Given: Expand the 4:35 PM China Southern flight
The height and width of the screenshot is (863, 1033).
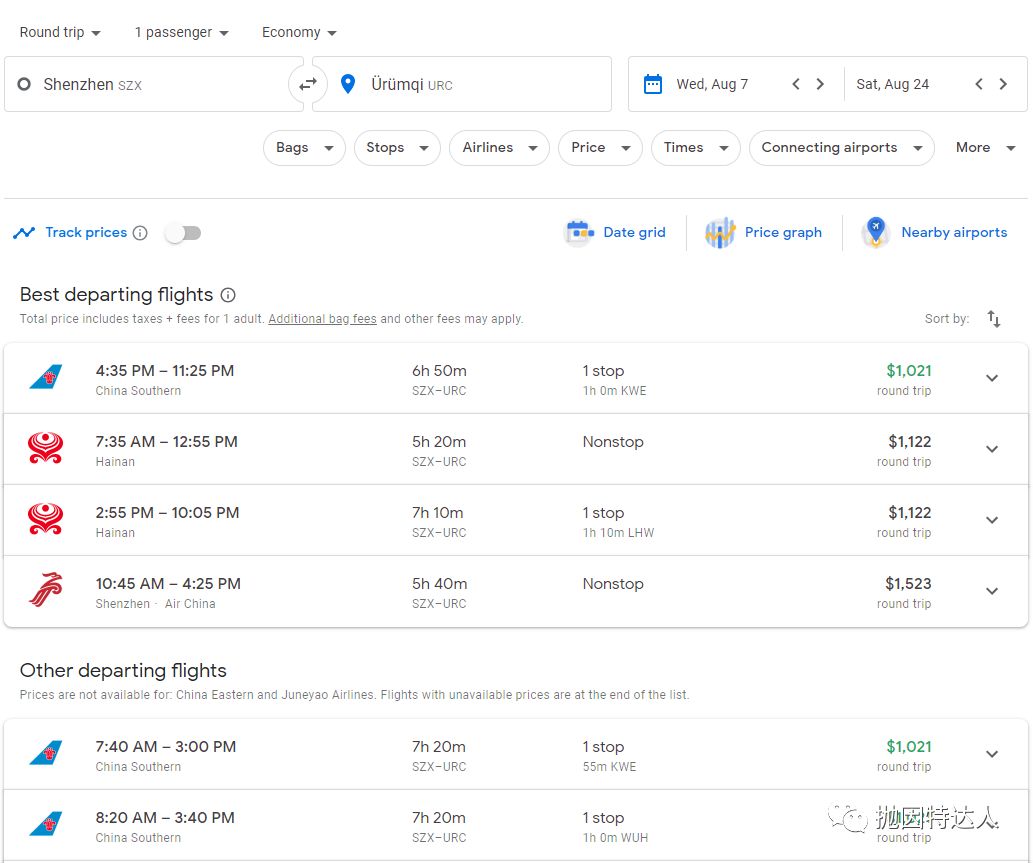Looking at the screenshot, I should point(992,378).
